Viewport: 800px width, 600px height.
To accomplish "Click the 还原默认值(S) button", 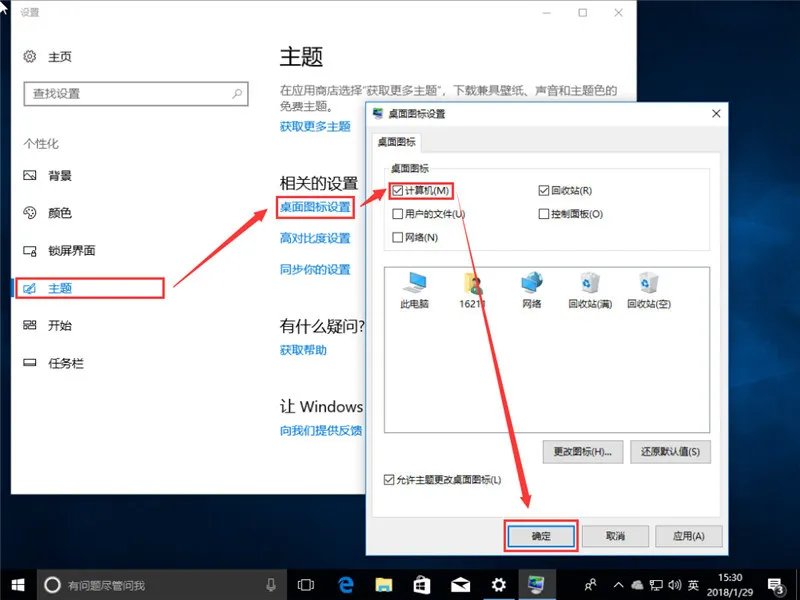I will point(670,452).
